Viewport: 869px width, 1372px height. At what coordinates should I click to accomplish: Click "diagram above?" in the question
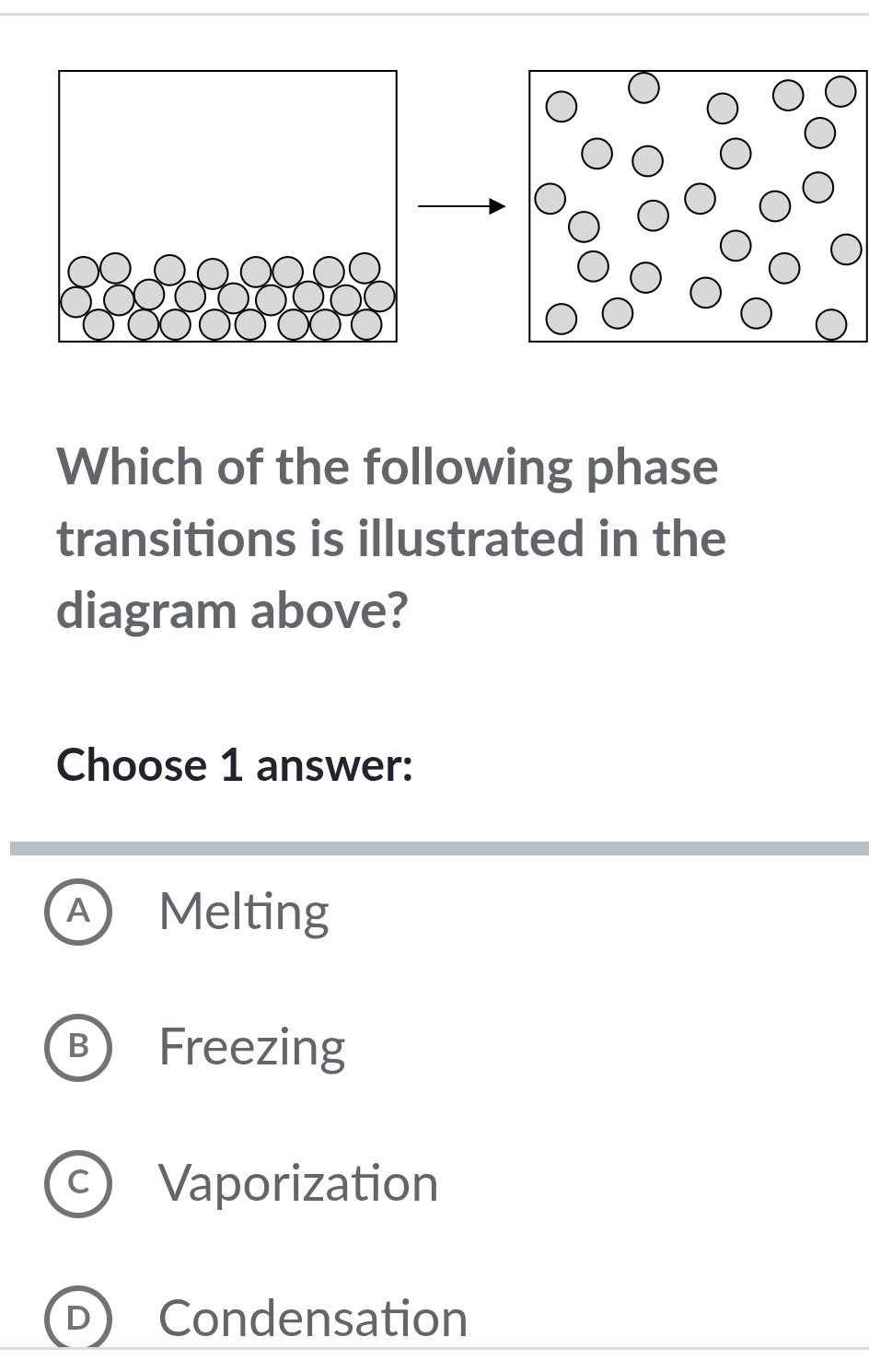pyautogui.click(x=232, y=610)
